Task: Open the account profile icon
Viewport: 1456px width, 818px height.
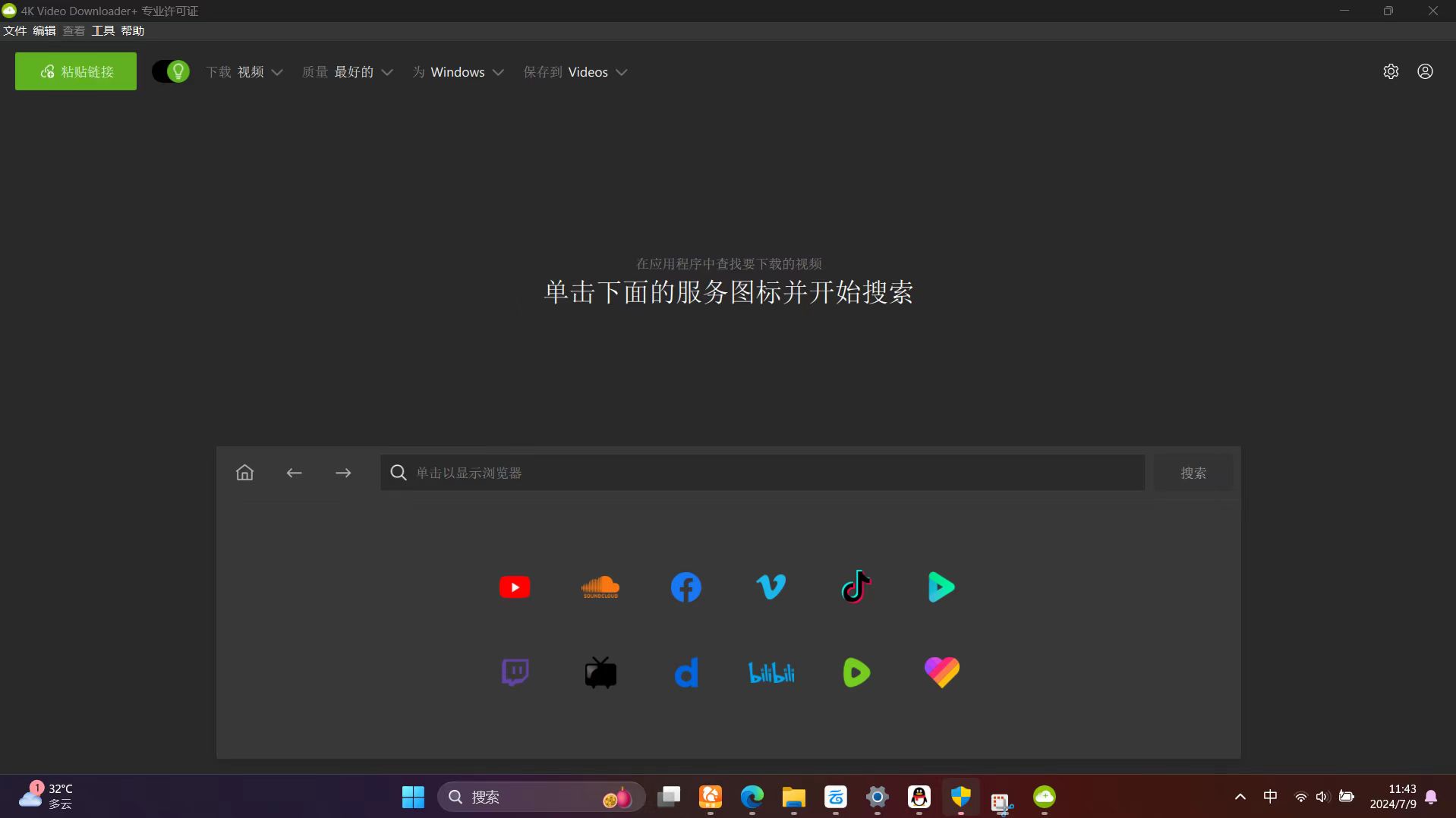Action: click(1425, 71)
